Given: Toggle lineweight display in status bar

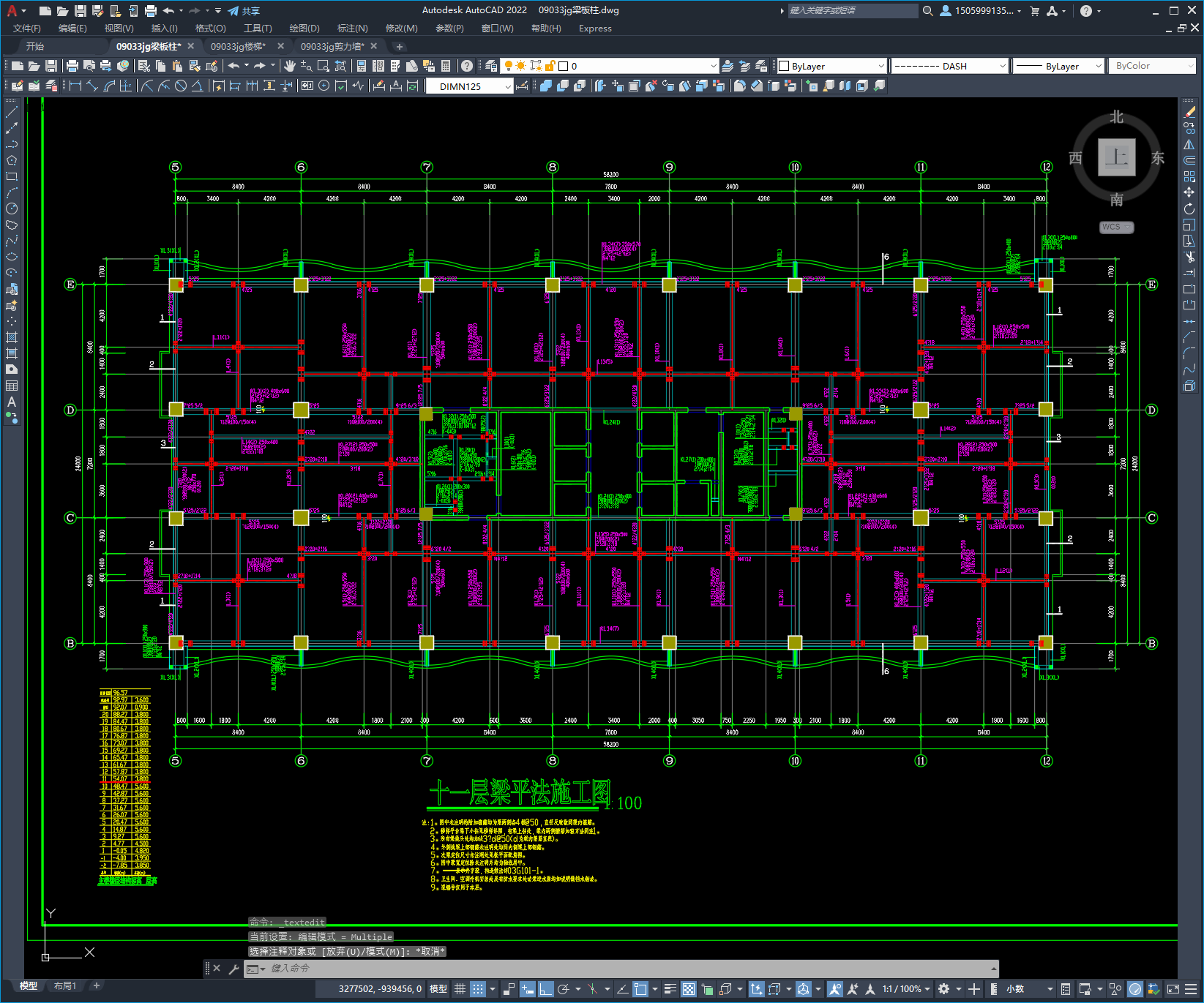Looking at the screenshot, I should (670, 989).
